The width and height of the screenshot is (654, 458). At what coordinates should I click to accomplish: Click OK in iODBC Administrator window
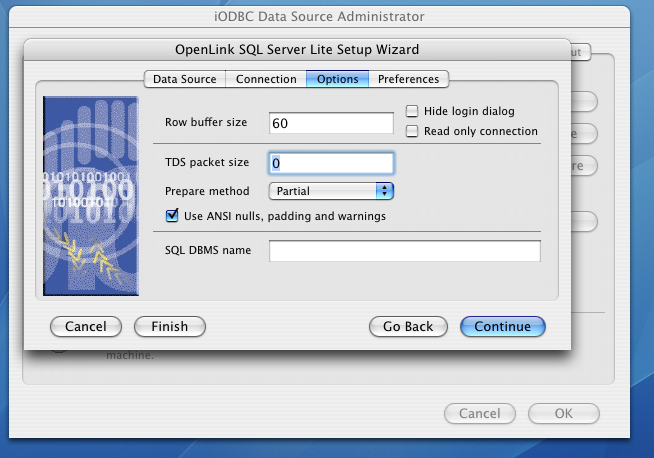tap(563, 413)
